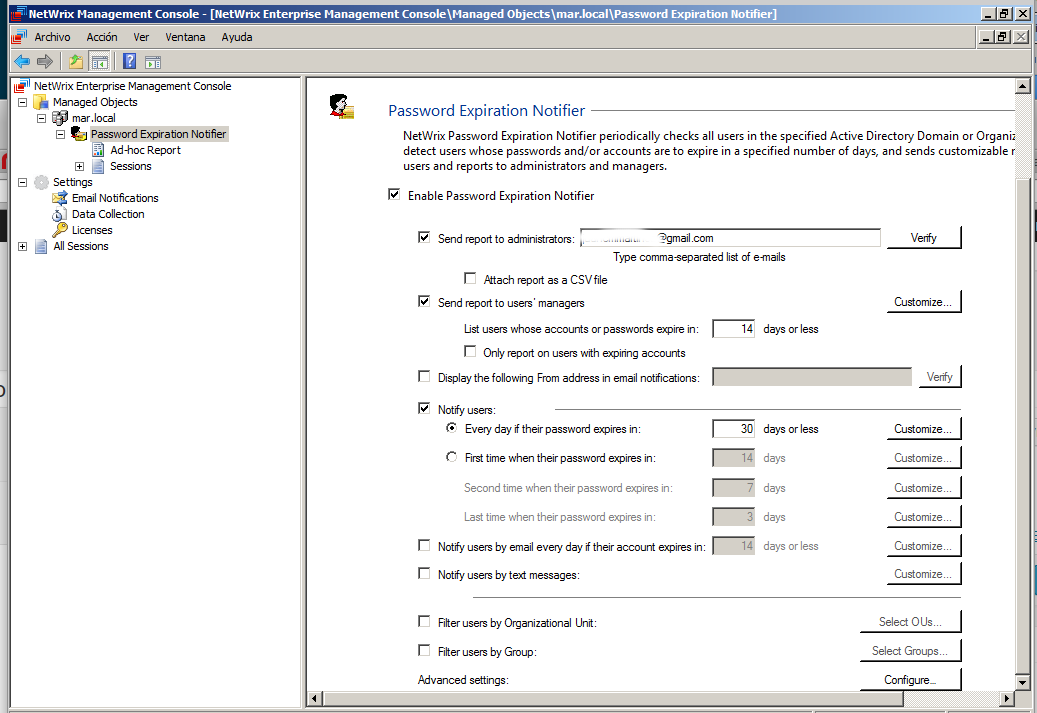The height and width of the screenshot is (713, 1037).
Task: Open the Licenses key item
Action: click(x=92, y=230)
